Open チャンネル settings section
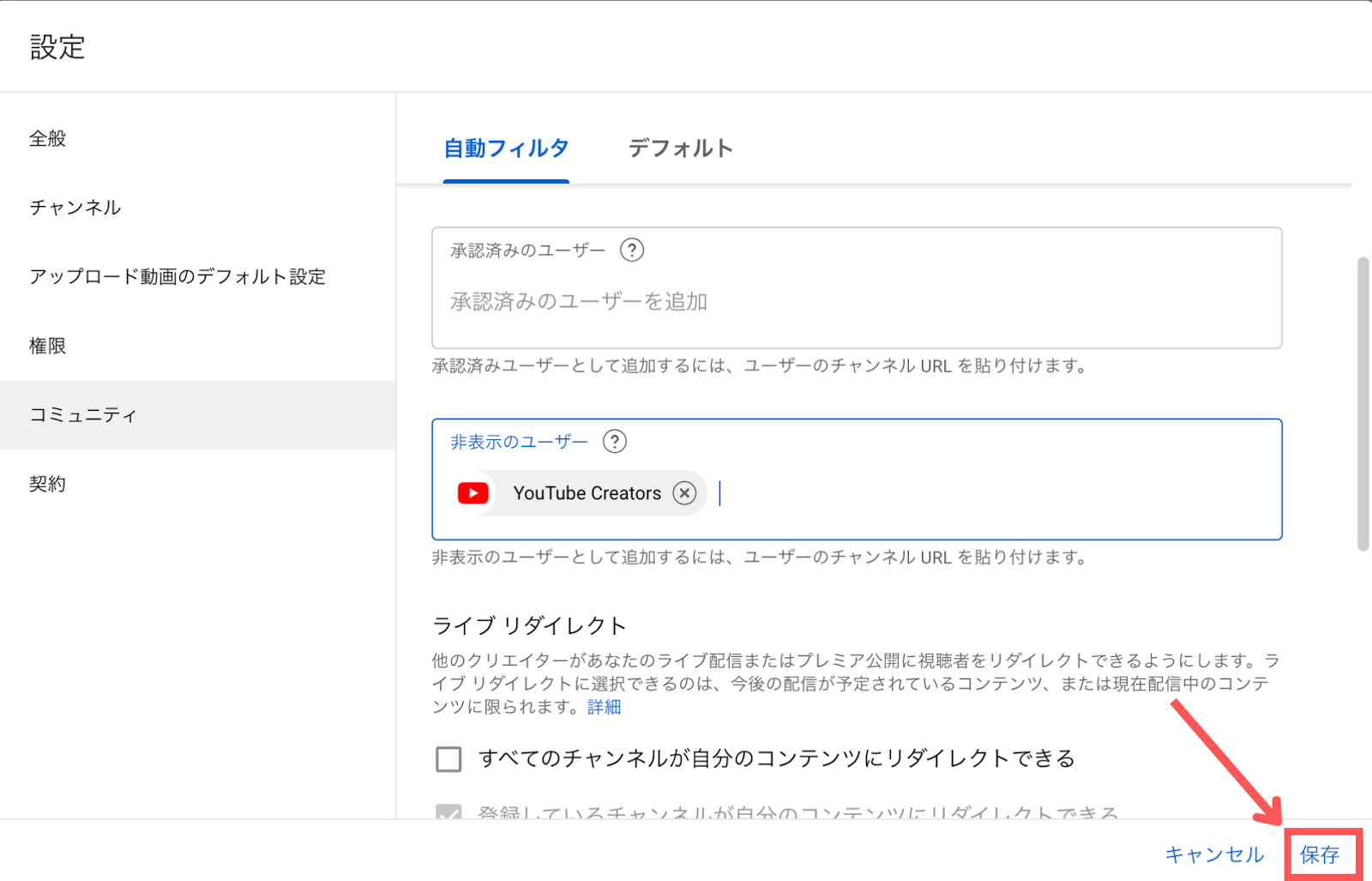Image resolution: width=1372 pixels, height=881 pixels. point(197,208)
